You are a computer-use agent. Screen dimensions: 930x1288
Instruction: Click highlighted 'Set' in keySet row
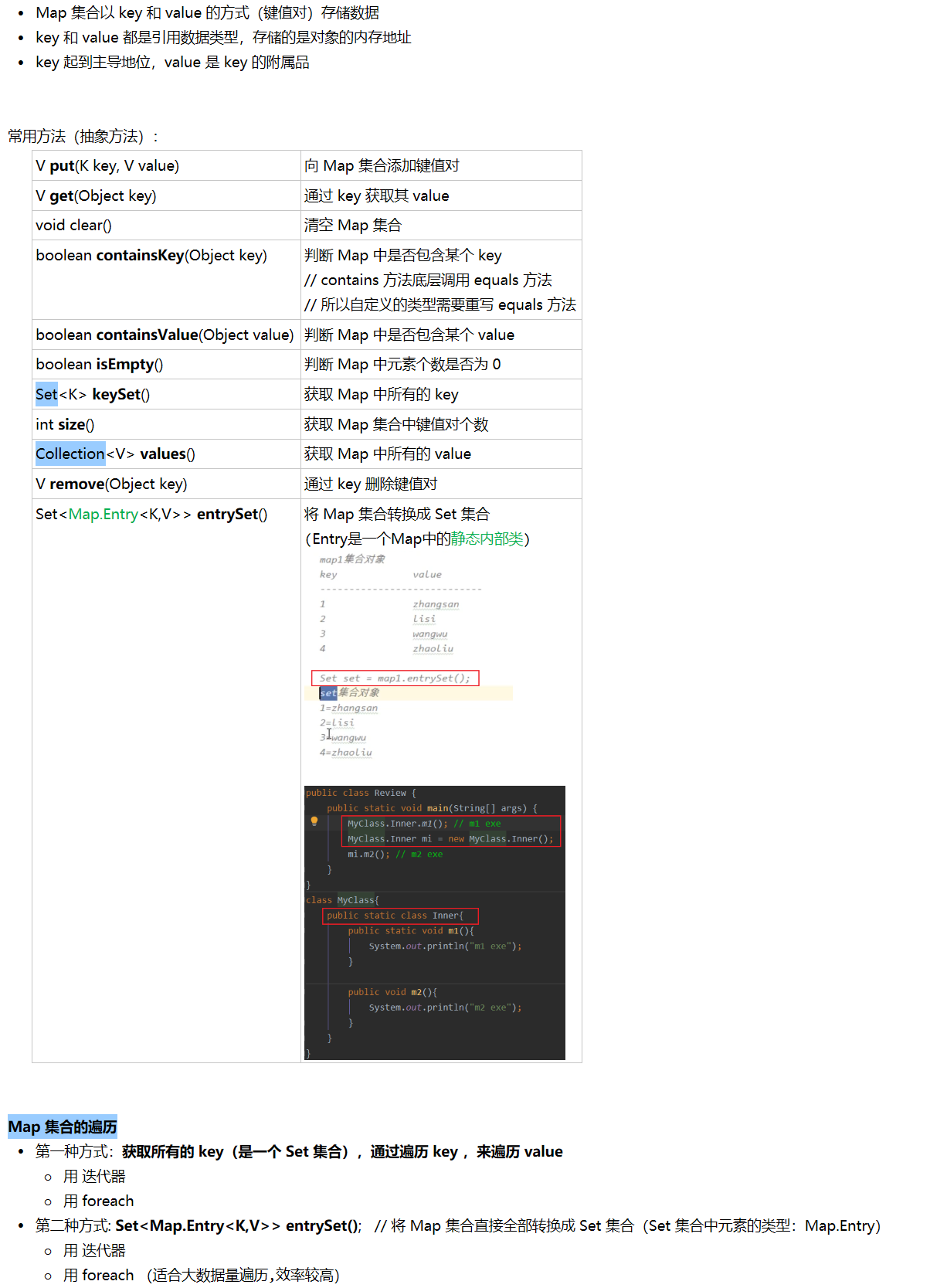[46, 394]
